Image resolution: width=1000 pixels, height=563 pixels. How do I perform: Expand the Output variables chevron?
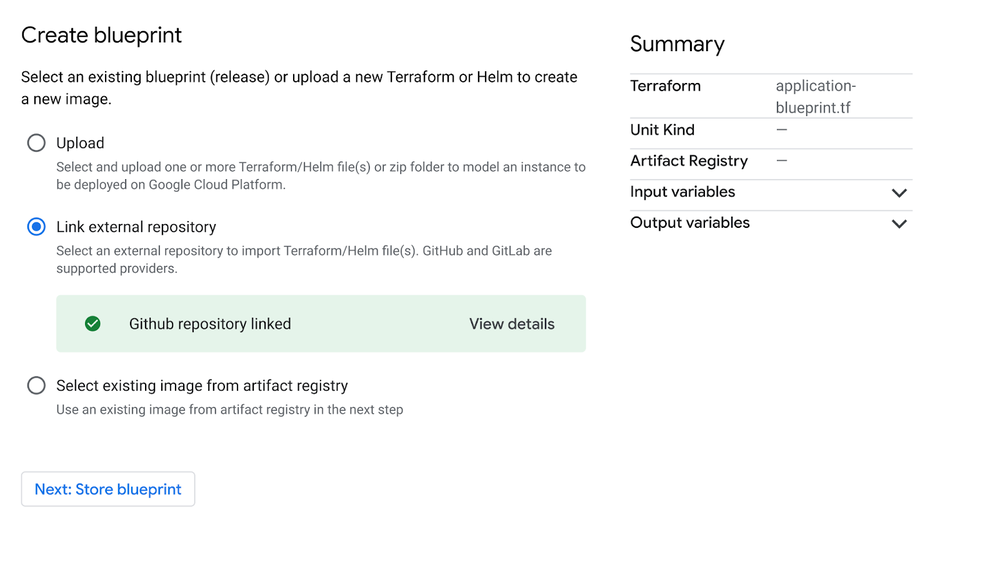point(899,224)
